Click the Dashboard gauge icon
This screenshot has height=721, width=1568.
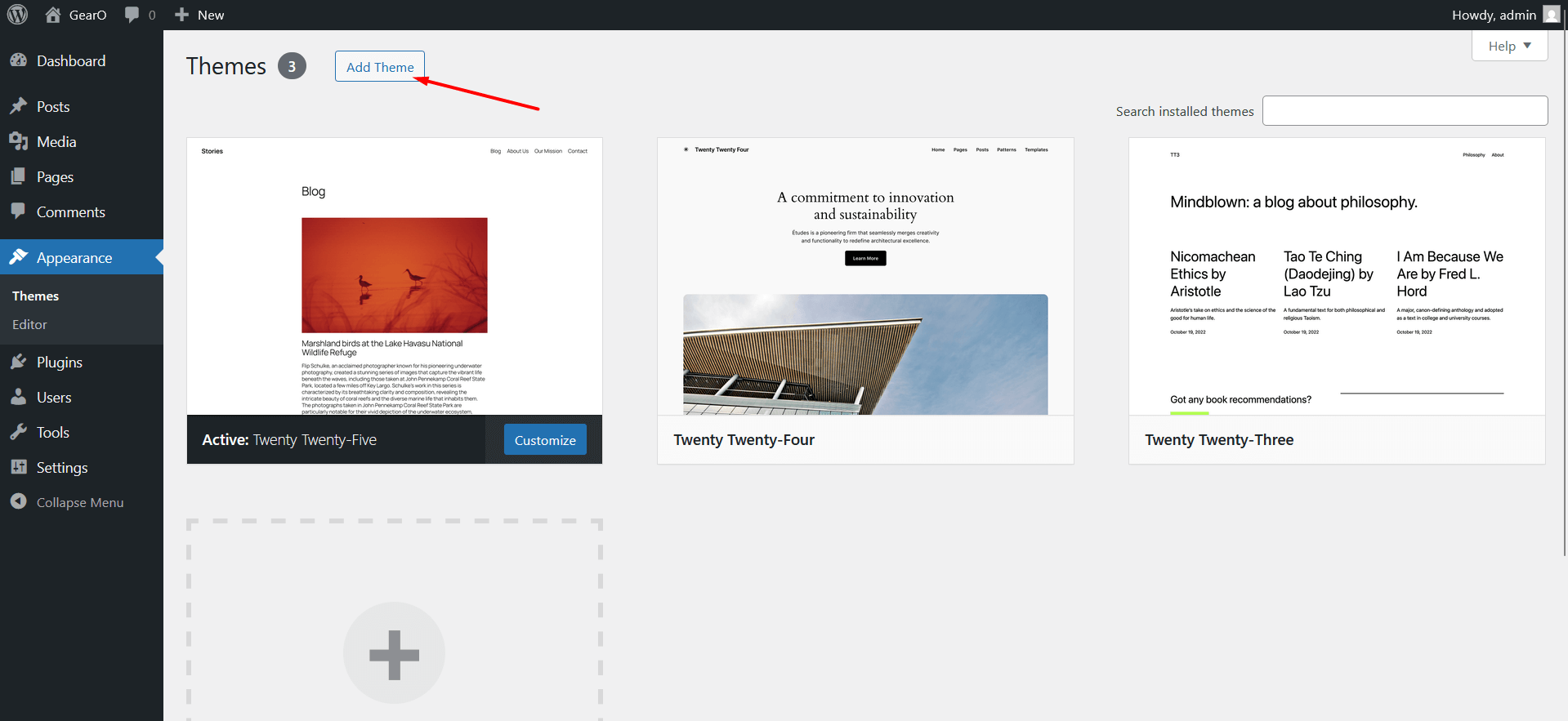18,60
